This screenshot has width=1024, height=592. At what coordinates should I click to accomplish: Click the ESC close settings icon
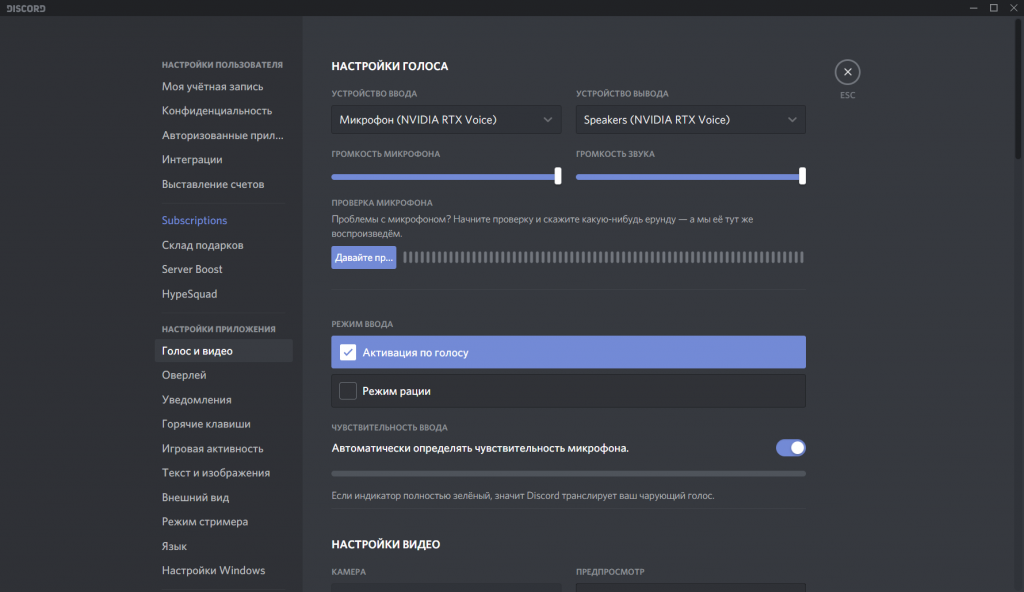(x=847, y=72)
